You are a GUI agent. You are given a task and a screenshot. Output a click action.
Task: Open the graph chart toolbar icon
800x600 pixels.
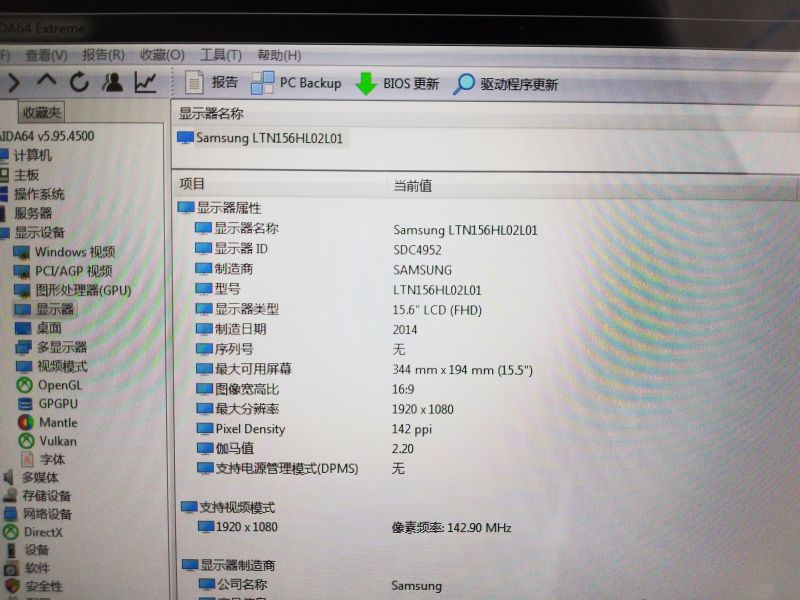[145, 82]
